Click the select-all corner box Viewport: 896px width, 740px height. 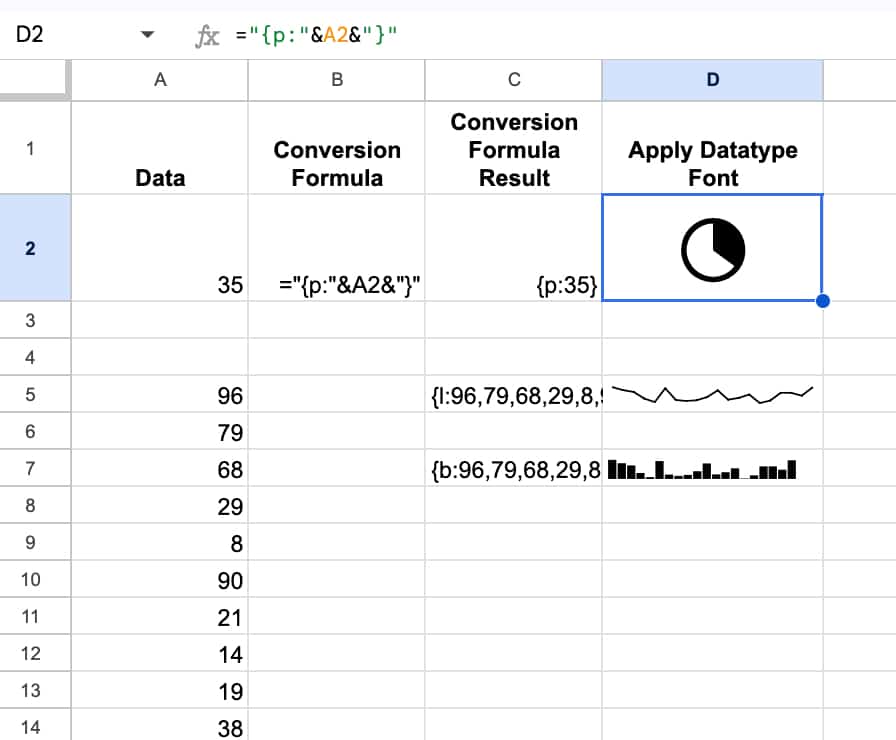click(x=35, y=80)
